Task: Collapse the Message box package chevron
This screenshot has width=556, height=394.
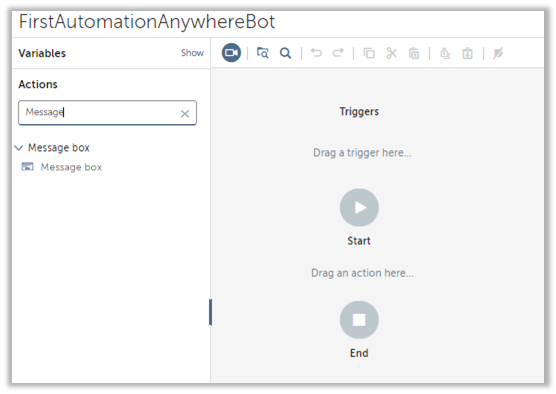Action: click(19, 148)
